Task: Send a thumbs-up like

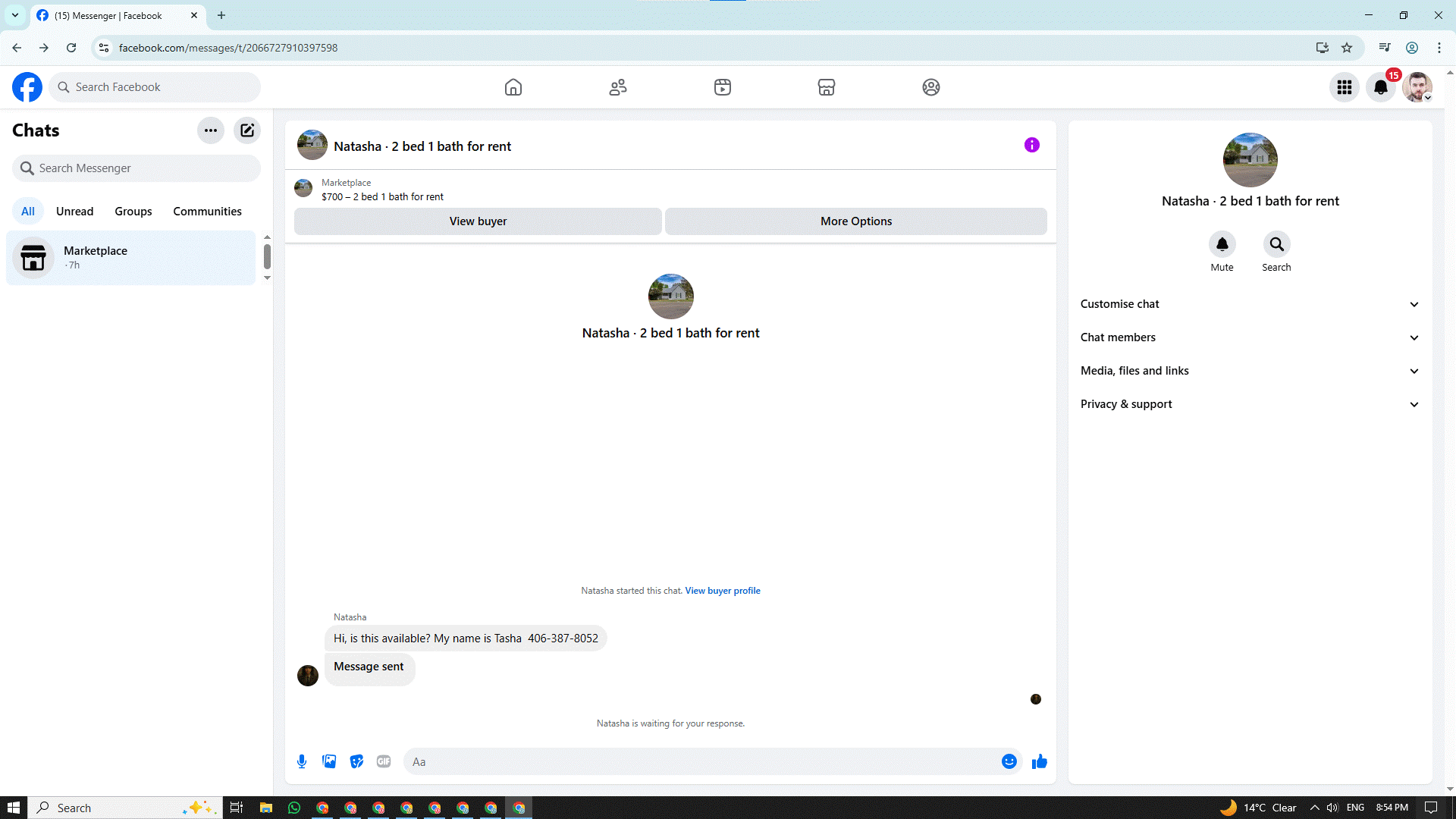Action: coord(1039,761)
